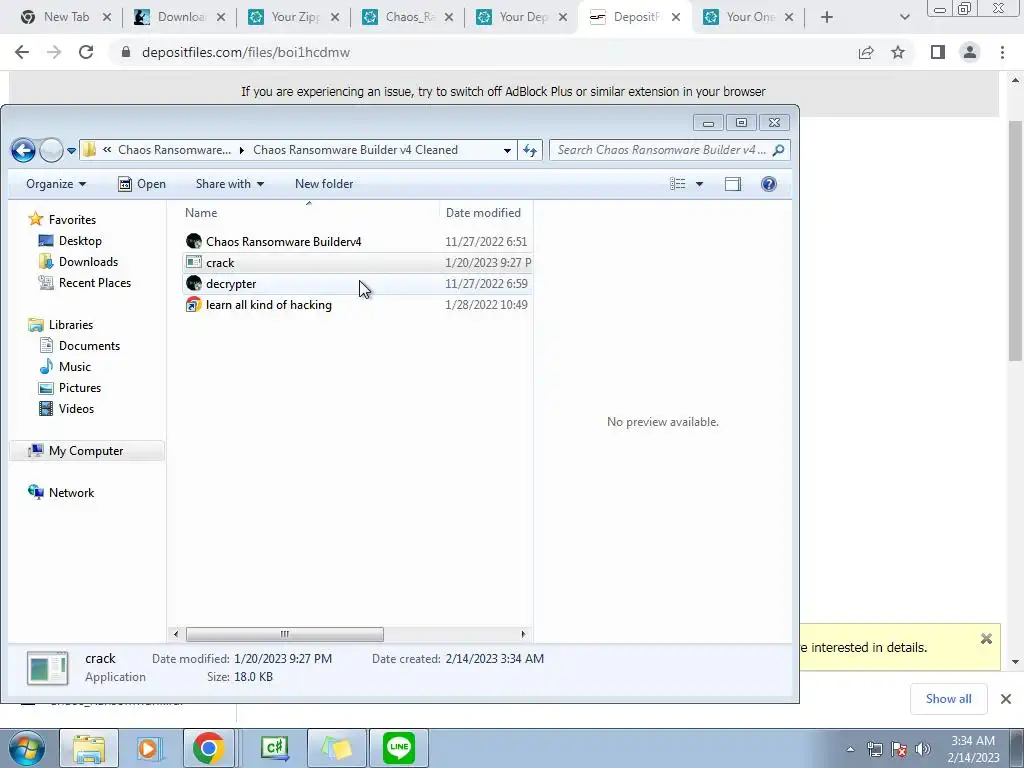Toggle Chrome side panel icon
The width and height of the screenshot is (1024, 768).
point(938,52)
